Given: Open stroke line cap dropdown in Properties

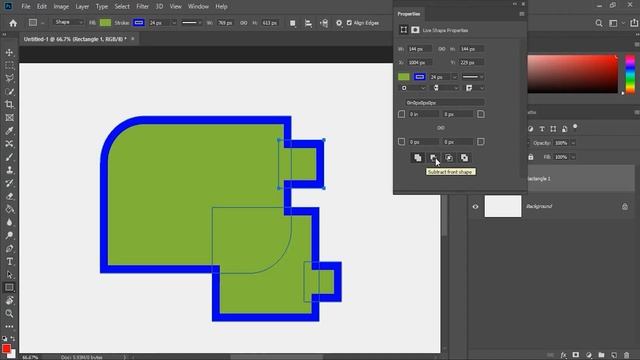Looking at the screenshot, I should coord(445,88).
